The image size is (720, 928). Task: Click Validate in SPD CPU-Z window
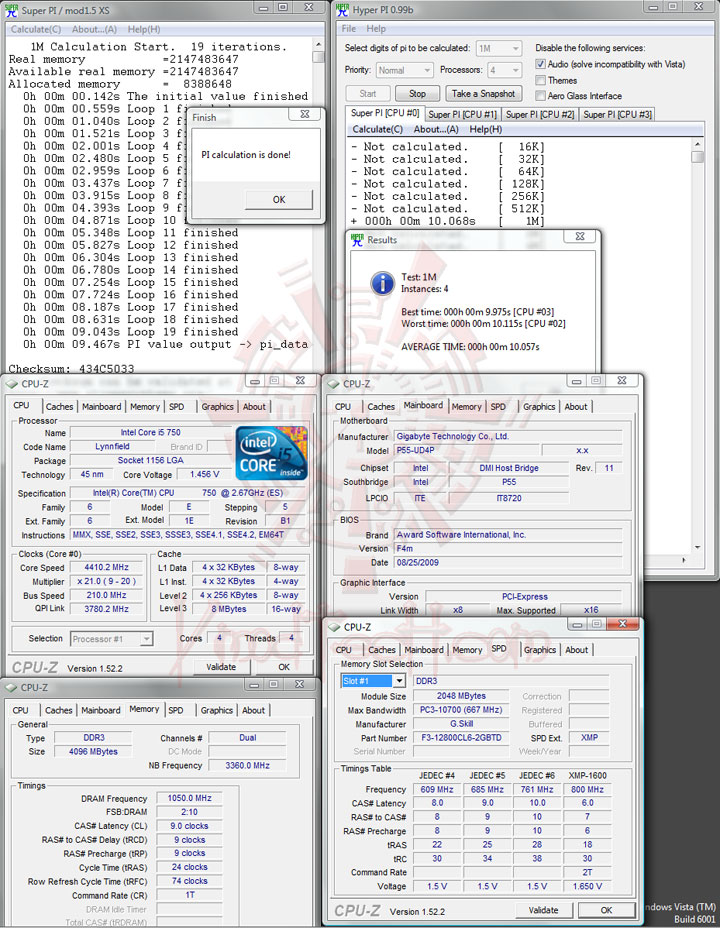click(543, 910)
